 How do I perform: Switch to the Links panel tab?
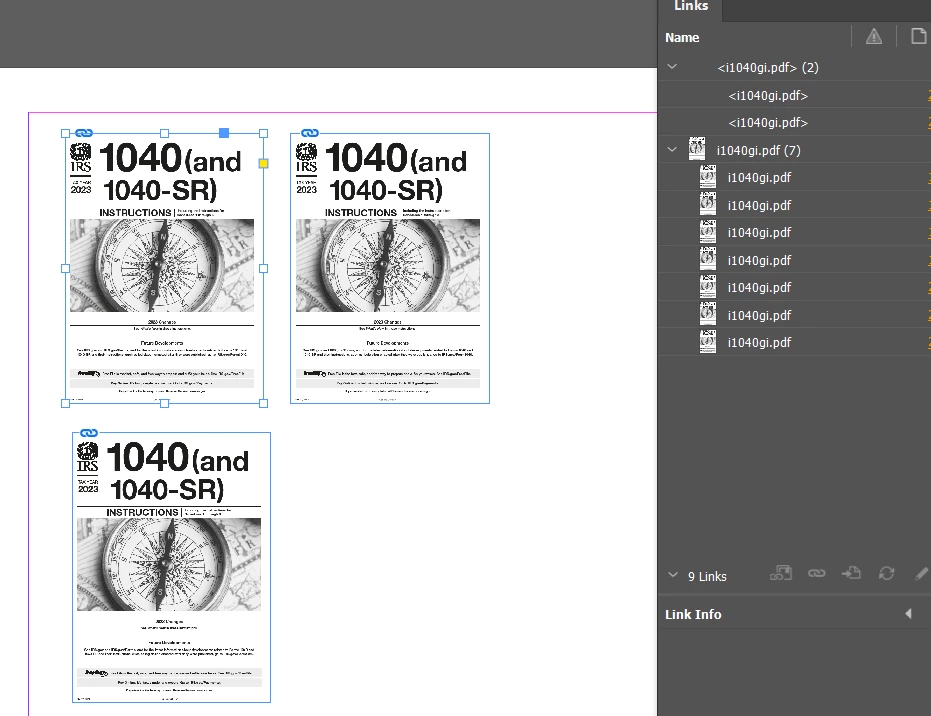691,6
